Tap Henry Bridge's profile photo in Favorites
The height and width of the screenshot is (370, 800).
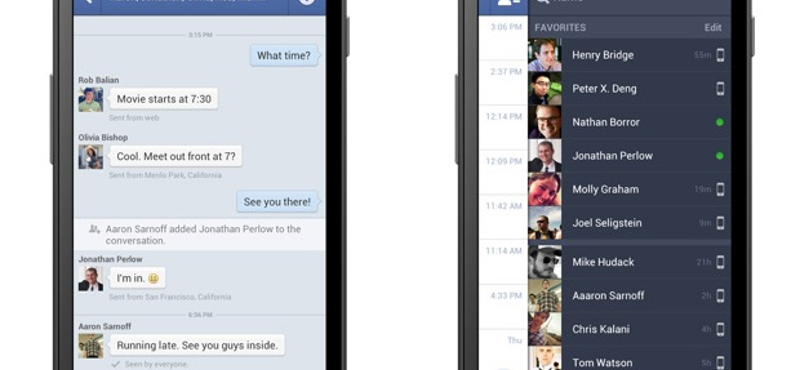click(x=545, y=55)
